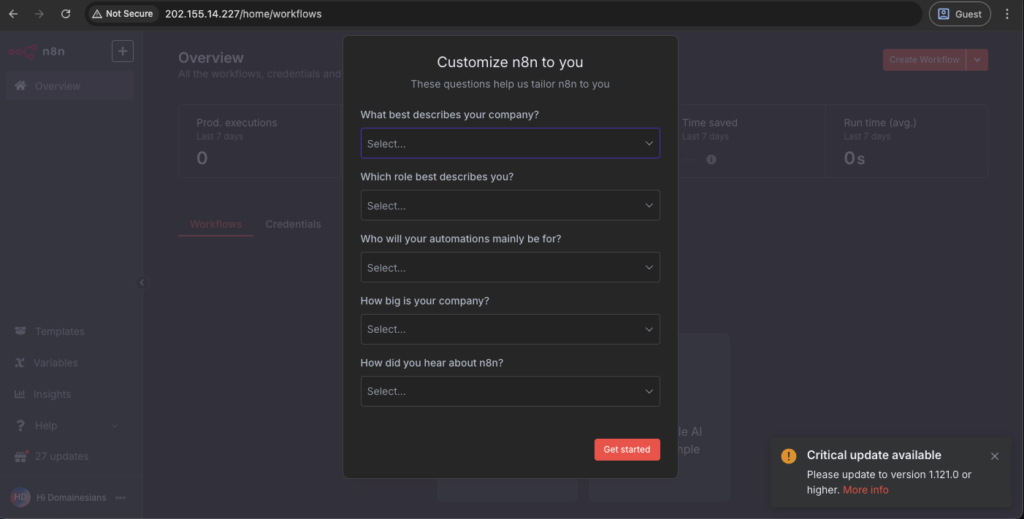The height and width of the screenshot is (519, 1024).
Task: Switch to the Credentials tab
Action: coord(293,224)
